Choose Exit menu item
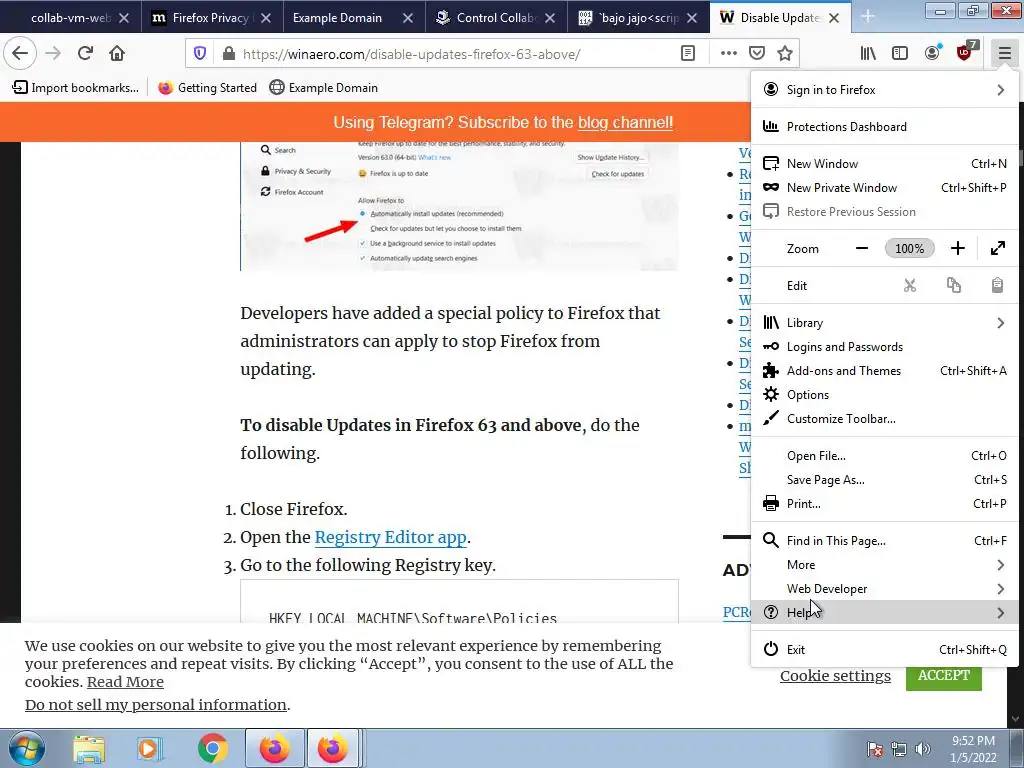Screen dimensions: 1024x768 [x=885, y=650]
